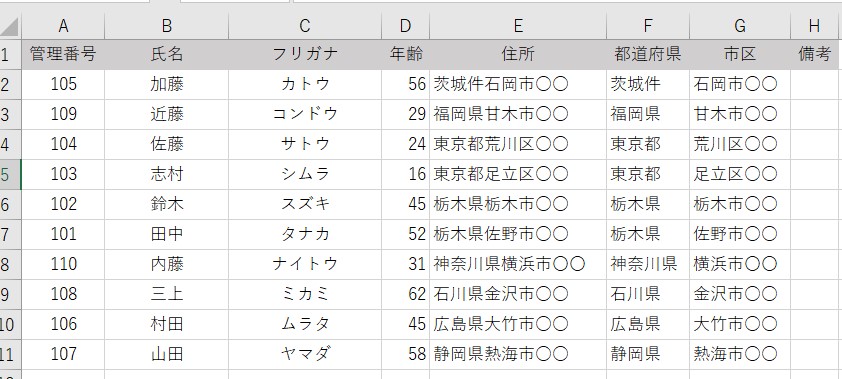Click the 都道府県 header cell
The image size is (842, 379).
pos(648,54)
